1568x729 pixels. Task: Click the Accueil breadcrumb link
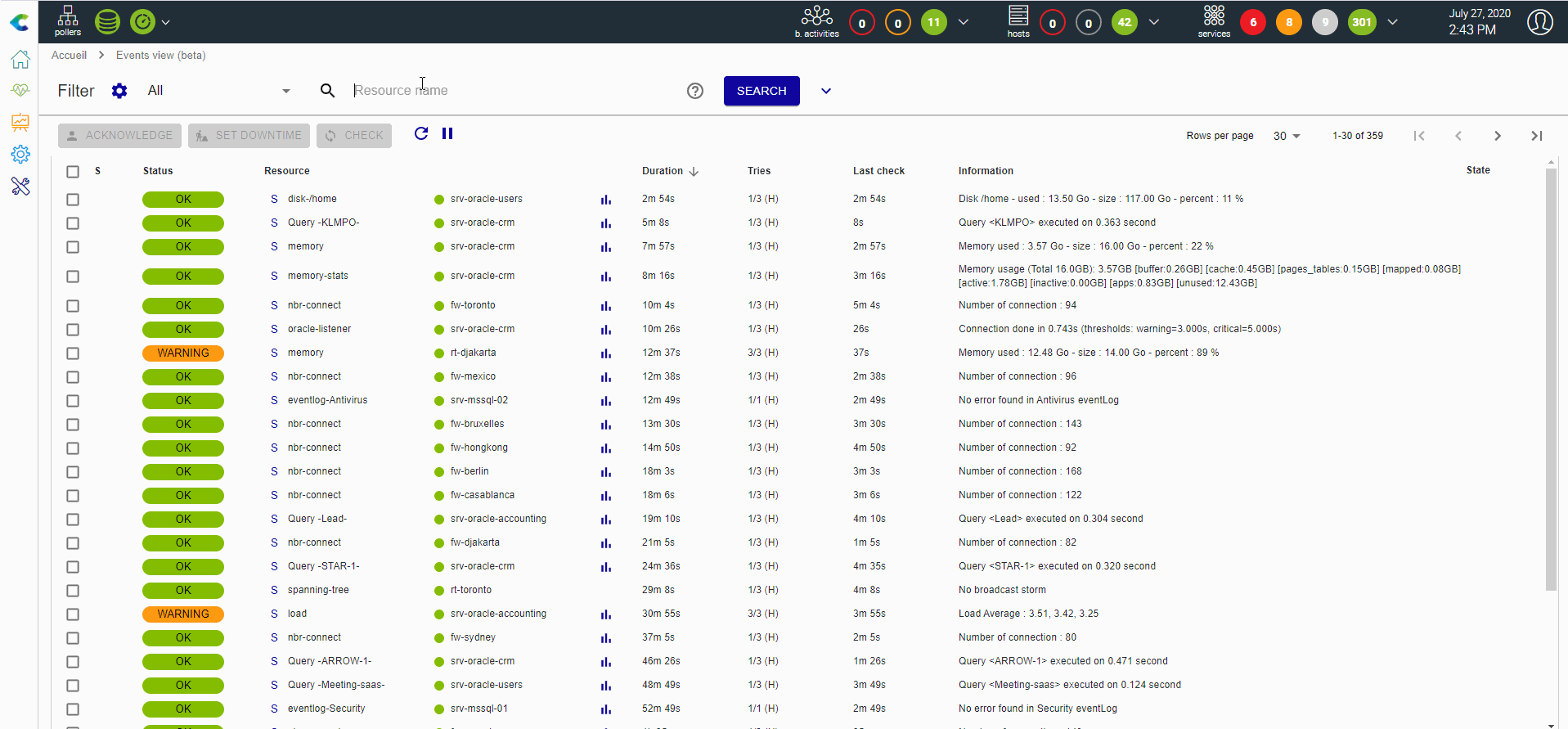(x=69, y=56)
